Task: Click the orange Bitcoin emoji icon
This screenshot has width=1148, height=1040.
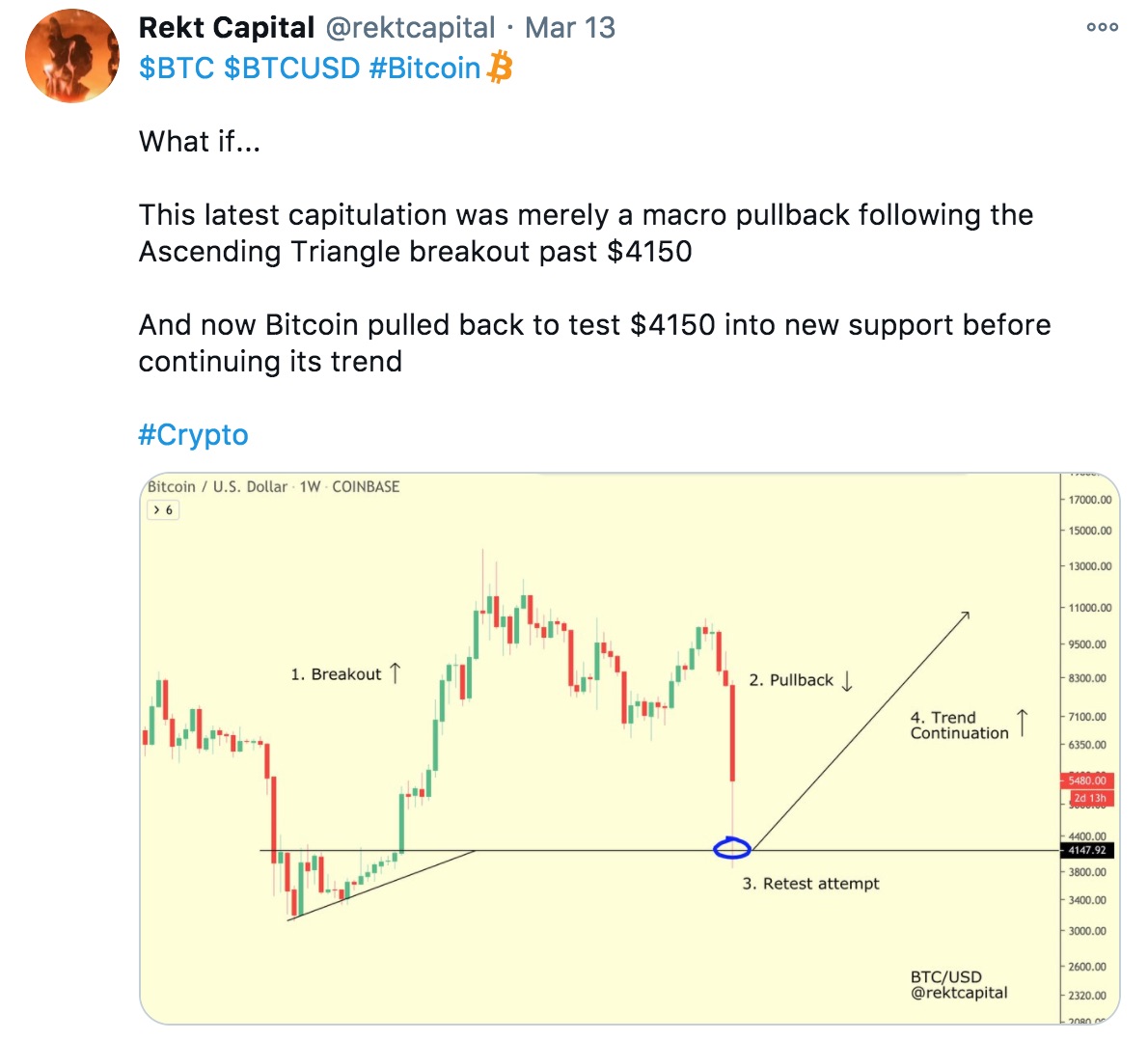Action: (500, 68)
